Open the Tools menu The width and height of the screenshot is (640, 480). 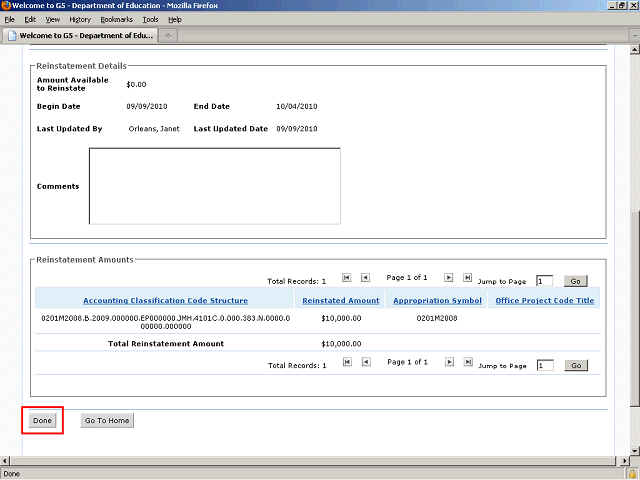click(150, 20)
